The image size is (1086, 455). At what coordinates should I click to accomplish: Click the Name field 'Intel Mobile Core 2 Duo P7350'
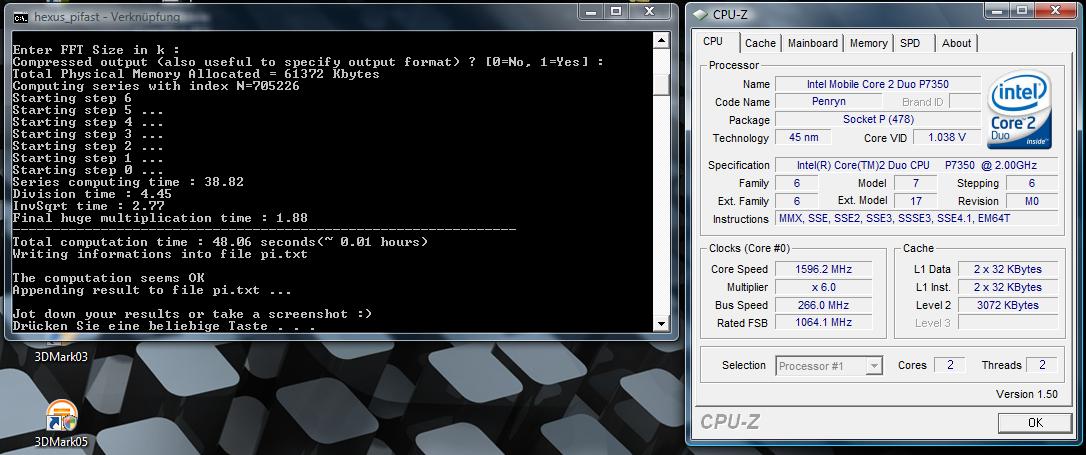[x=878, y=84]
